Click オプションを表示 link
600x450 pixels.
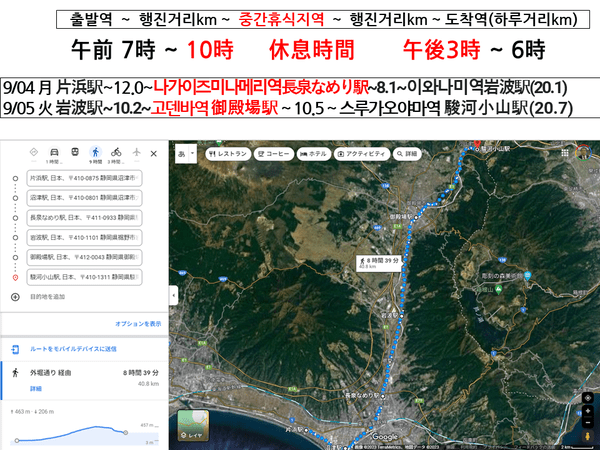(x=137, y=323)
